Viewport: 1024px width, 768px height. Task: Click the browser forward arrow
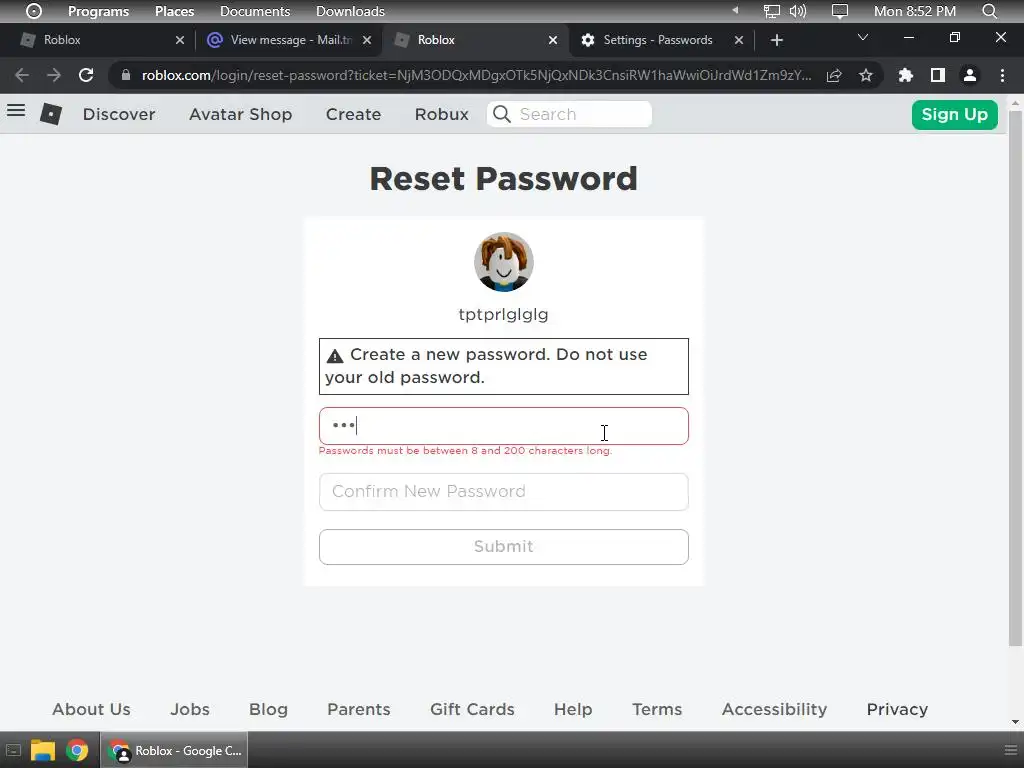pyautogui.click(x=54, y=75)
